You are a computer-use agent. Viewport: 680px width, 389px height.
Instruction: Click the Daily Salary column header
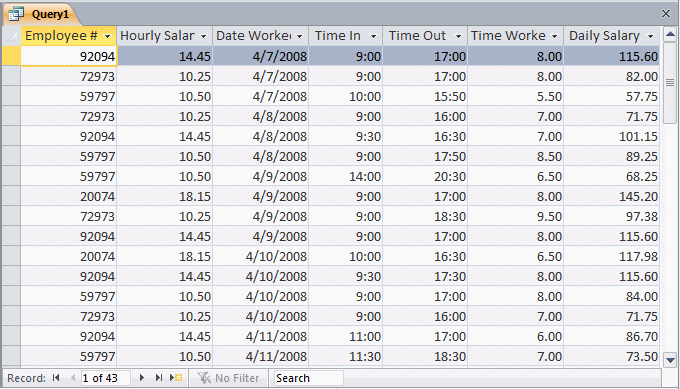[611, 36]
